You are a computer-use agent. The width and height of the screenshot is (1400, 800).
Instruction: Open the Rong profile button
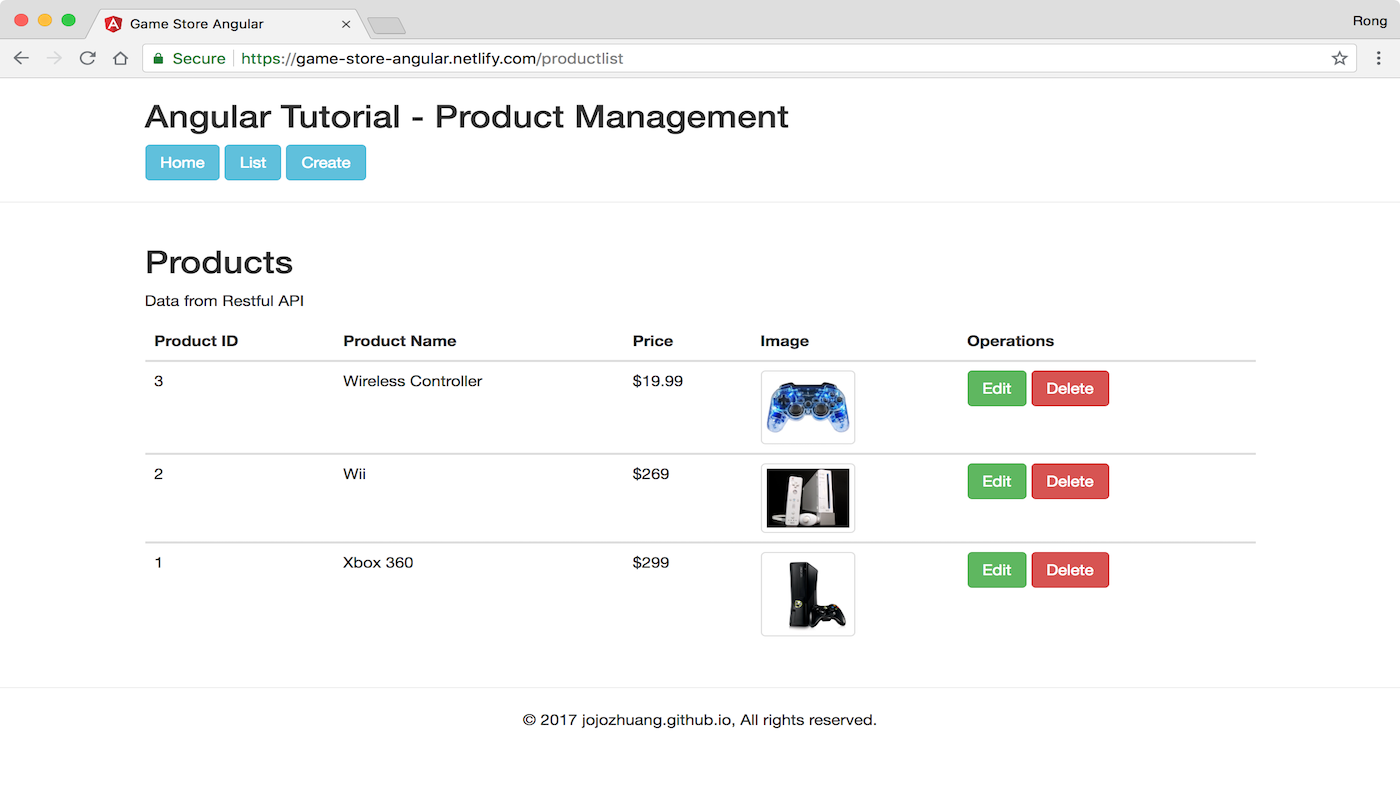[x=1369, y=20]
